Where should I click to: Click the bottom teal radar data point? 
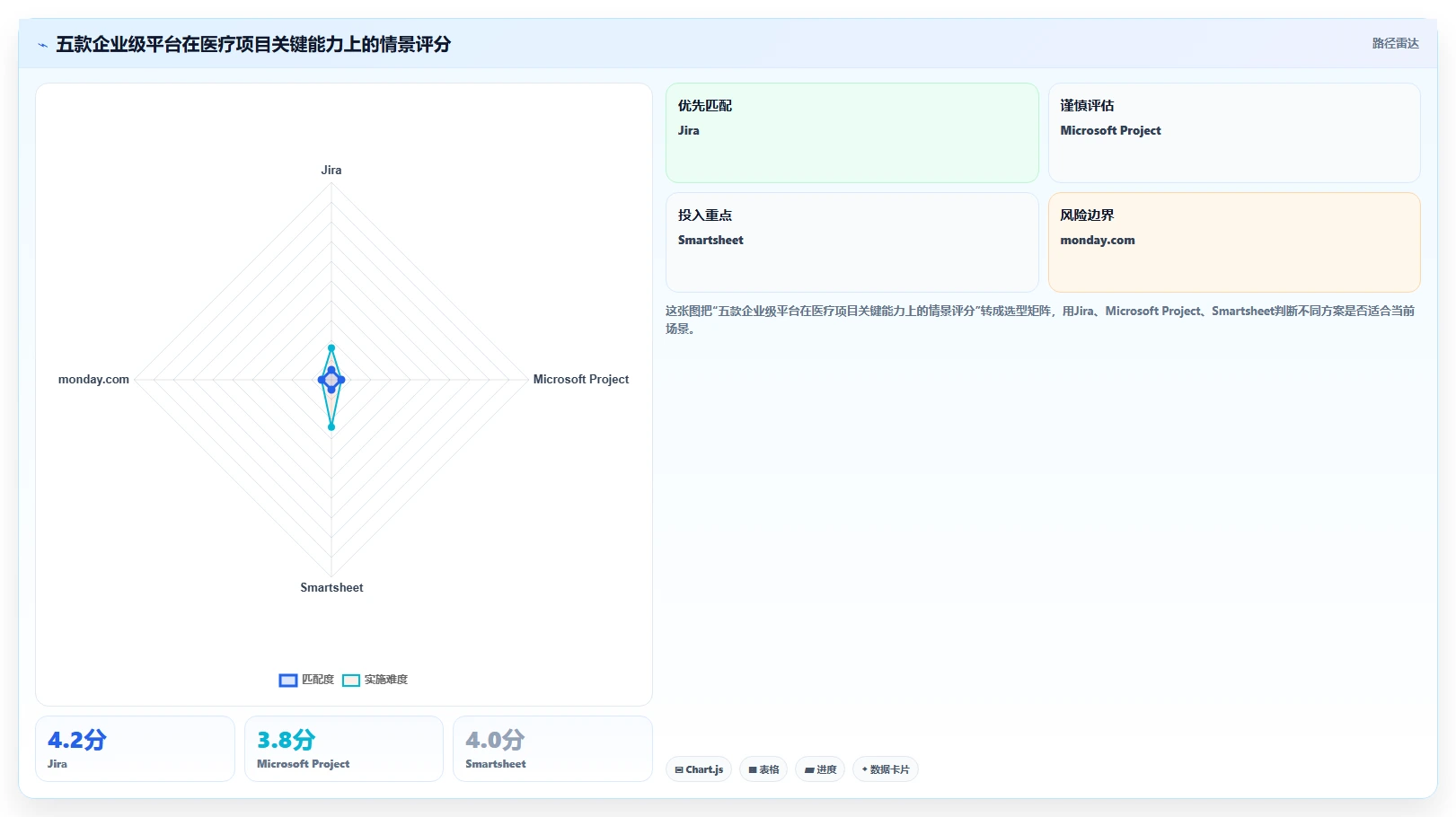coord(331,426)
